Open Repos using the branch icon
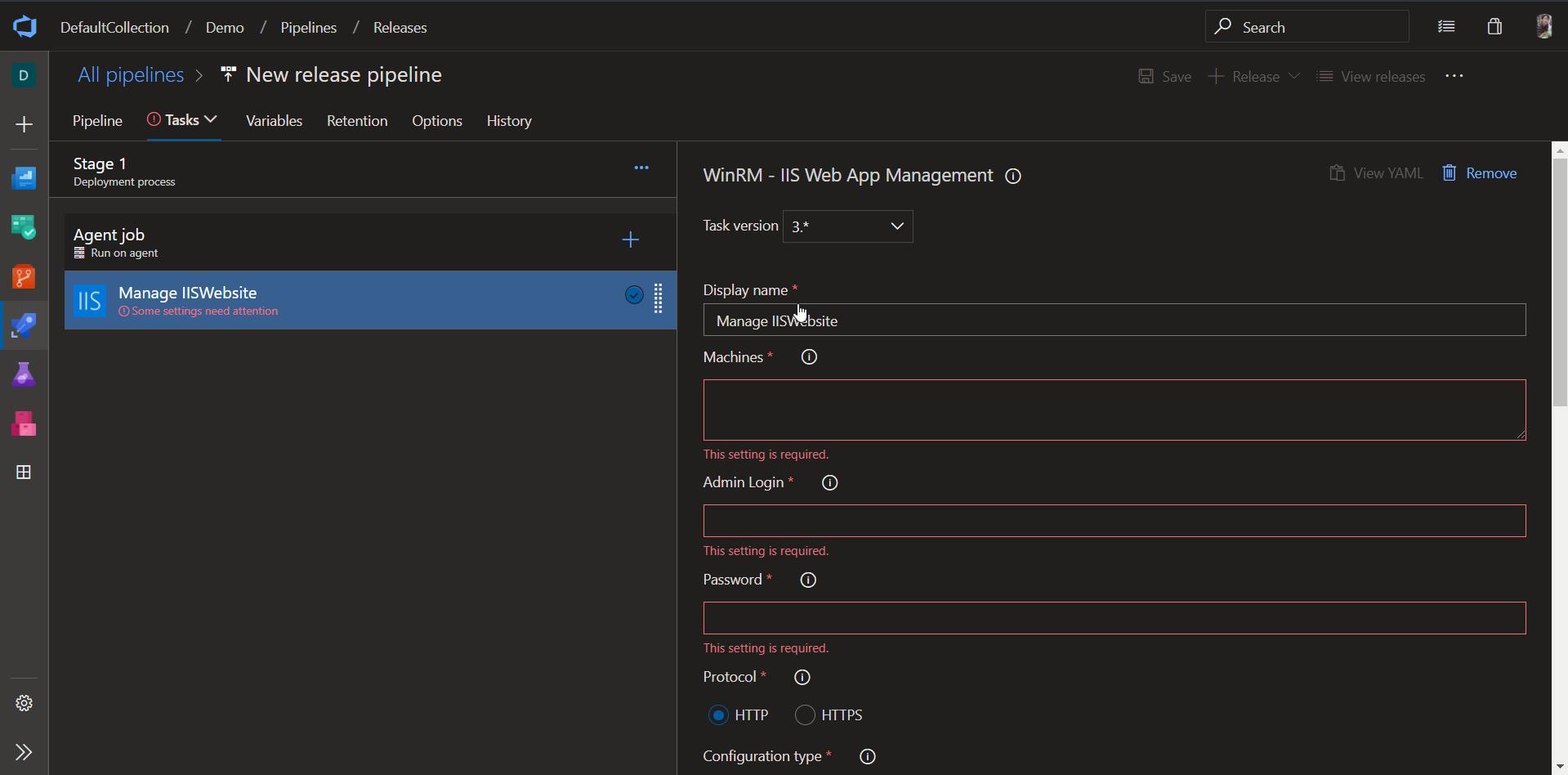Image resolution: width=1568 pixels, height=775 pixels. pyautogui.click(x=24, y=277)
